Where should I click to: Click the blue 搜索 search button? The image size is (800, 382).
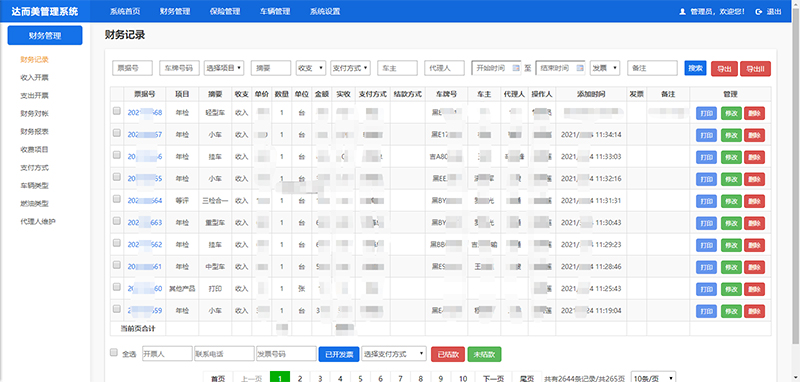click(695, 68)
